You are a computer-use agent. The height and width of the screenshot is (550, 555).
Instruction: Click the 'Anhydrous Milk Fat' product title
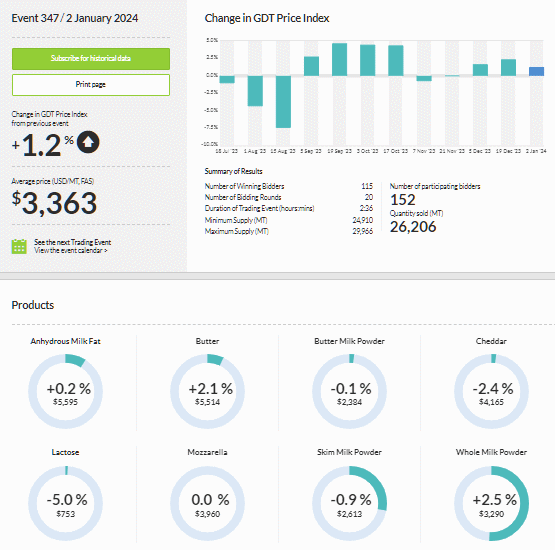65,342
